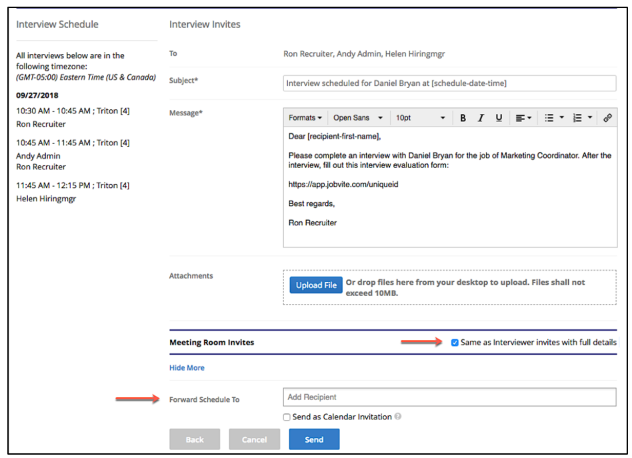Click the Cancel button
This screenshot has width=632, height=458.
pyautogui.click(x=254, y=439)
